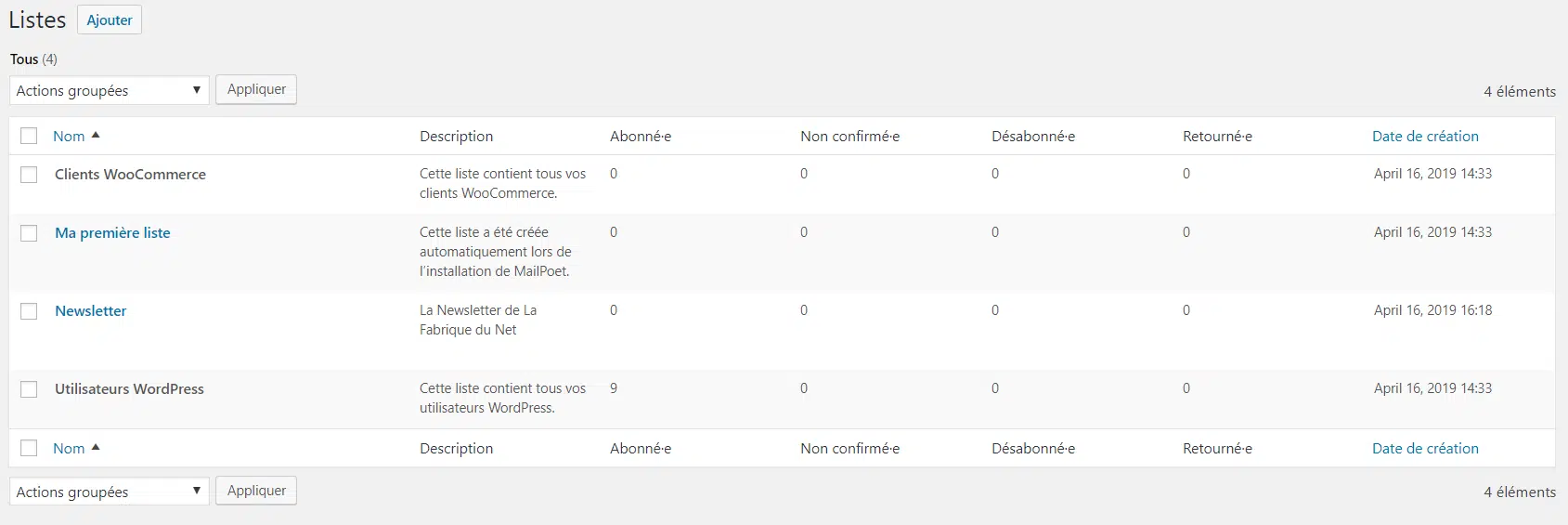Sort by Date de création in footer

1425,448
